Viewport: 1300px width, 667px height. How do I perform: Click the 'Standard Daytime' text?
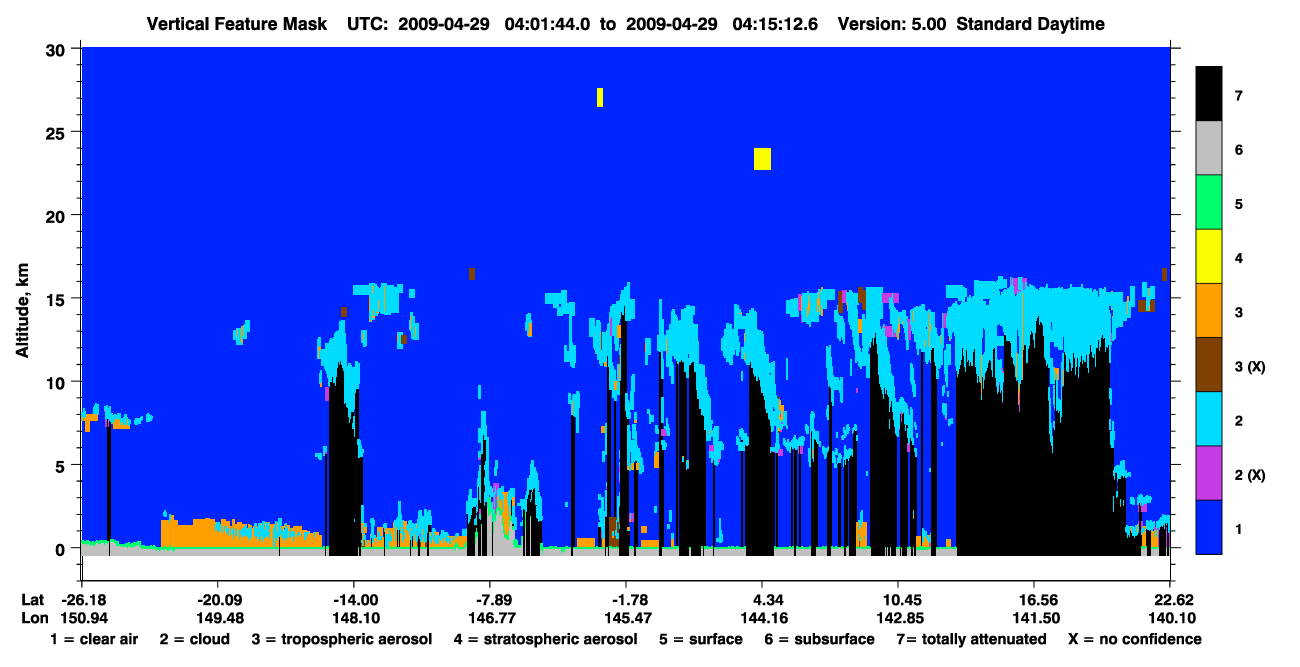pos(1031,24)
